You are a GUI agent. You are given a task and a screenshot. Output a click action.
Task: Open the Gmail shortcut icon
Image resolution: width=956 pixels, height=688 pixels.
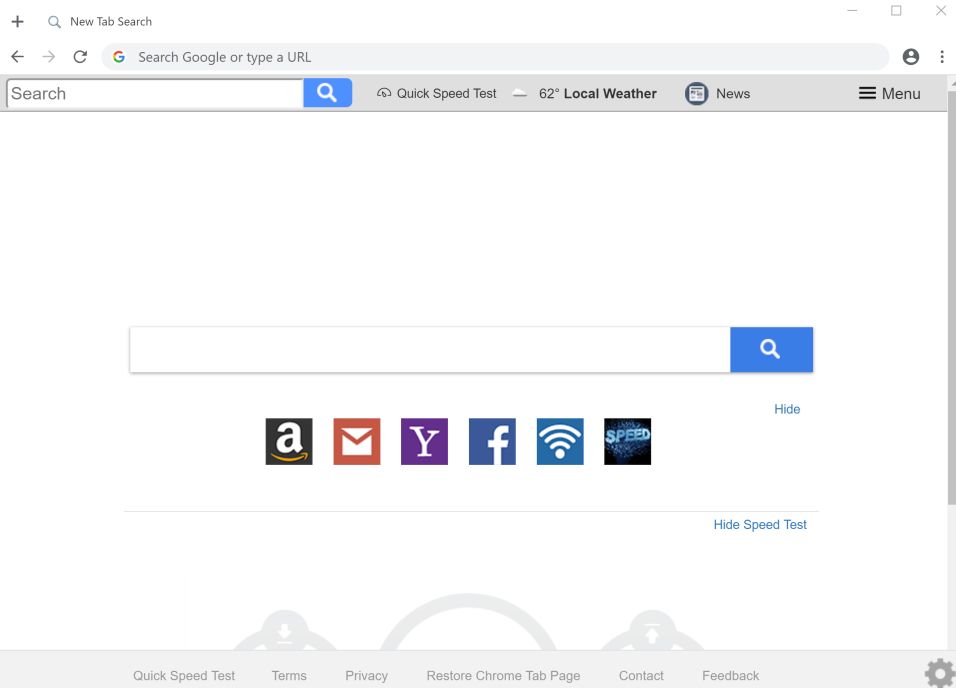356,441
